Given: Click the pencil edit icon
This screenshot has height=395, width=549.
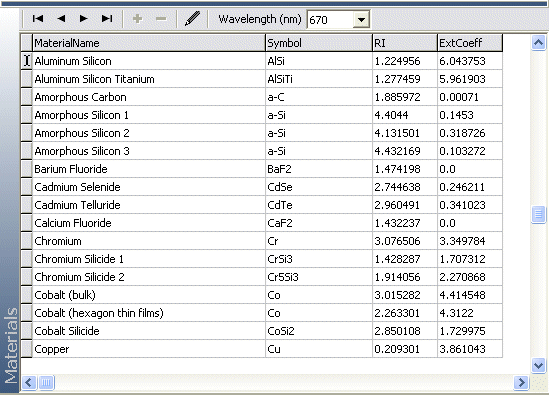Looking at the screenshot, I should [192, 19].
